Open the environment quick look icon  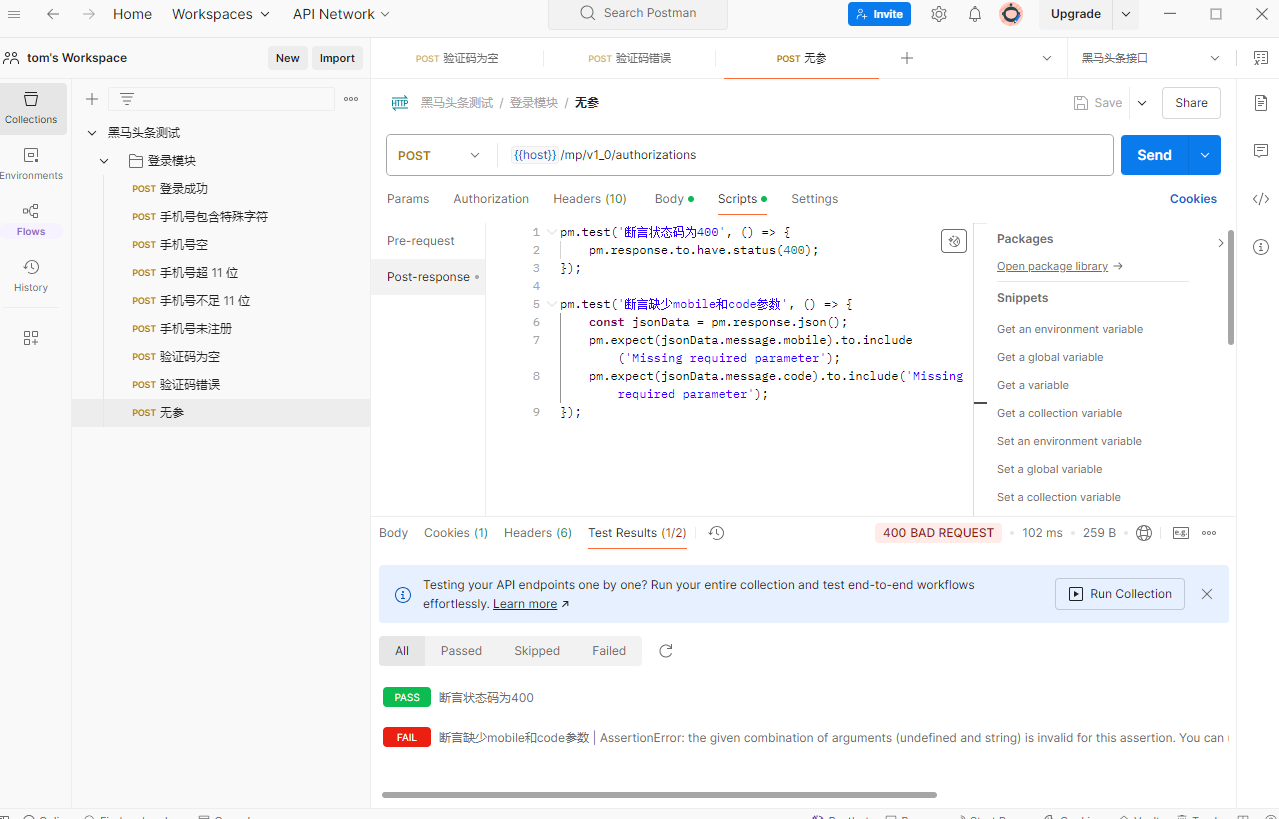click(x=1259, y=58)
